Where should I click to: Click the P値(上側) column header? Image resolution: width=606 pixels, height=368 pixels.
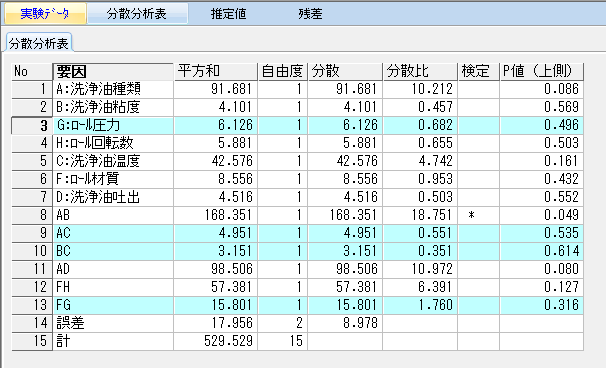click(541, 72)
